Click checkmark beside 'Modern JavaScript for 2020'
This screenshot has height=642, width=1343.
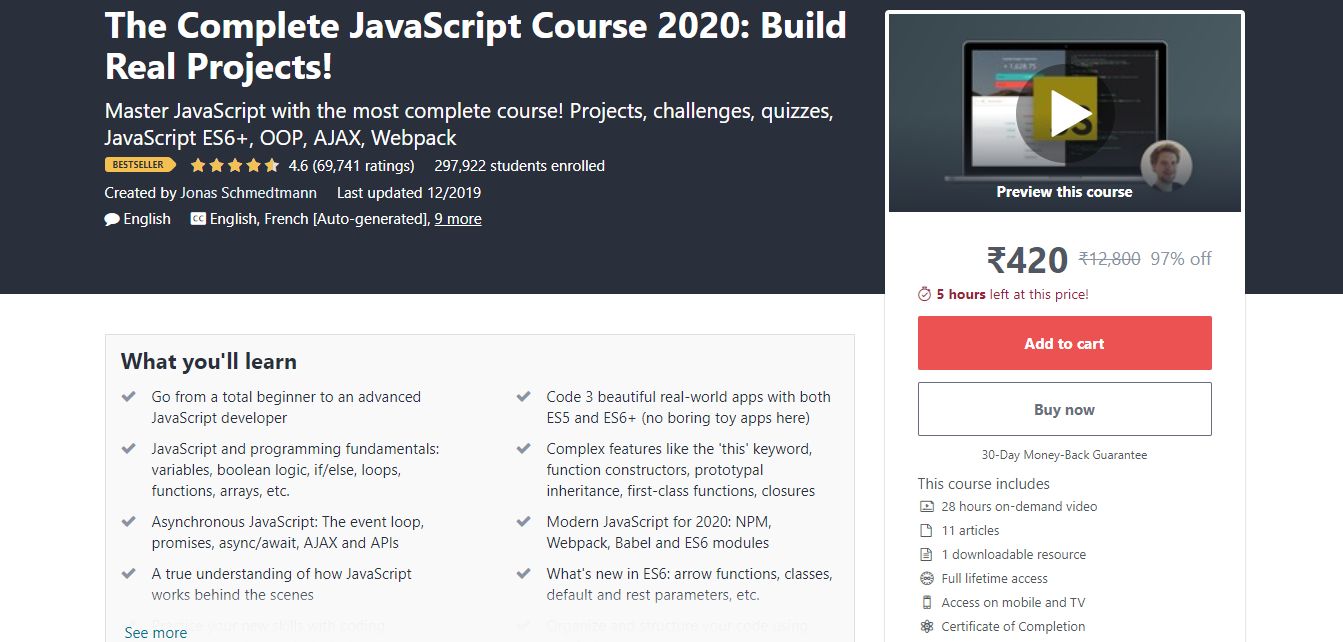(x=524, y=522)
